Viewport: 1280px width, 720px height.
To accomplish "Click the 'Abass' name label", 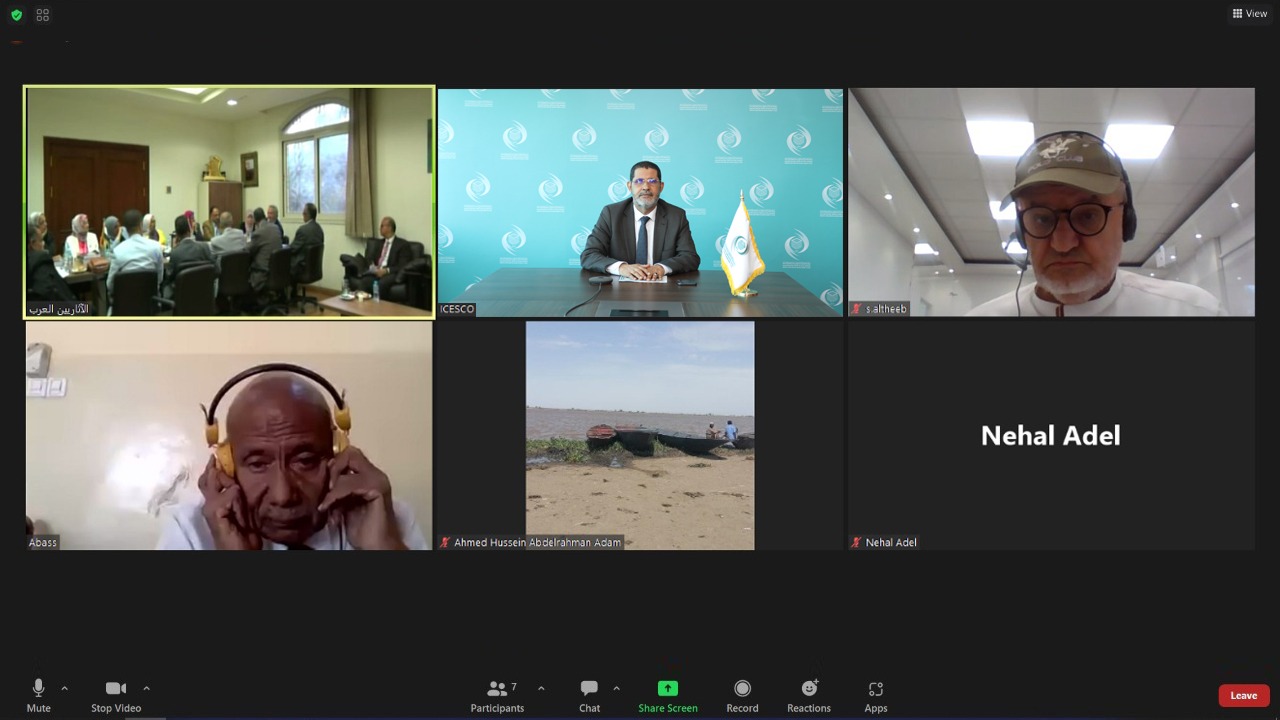I will [x=43, y=542].
